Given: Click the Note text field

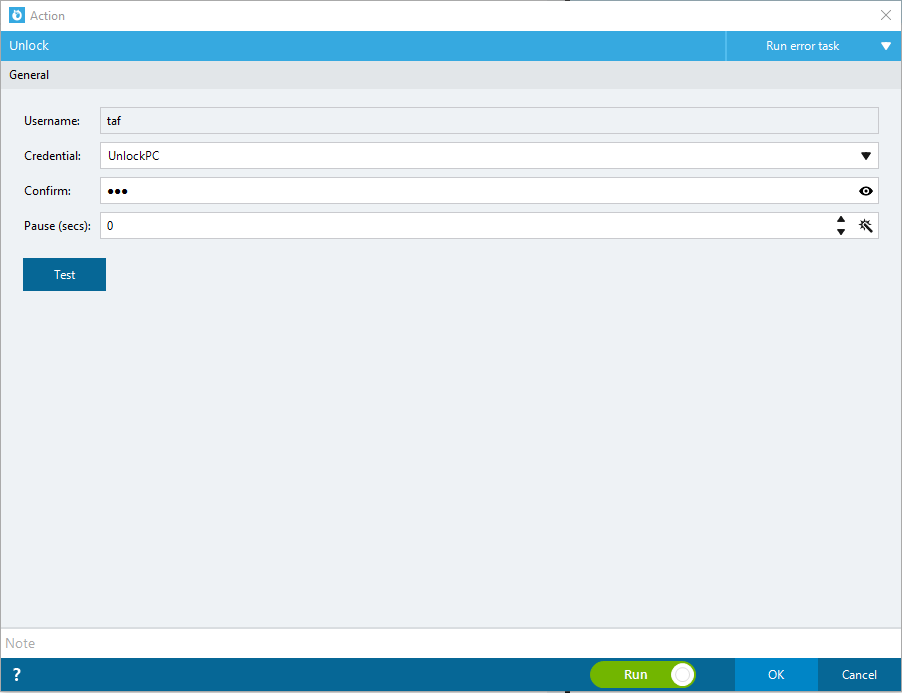Looking at the screenshot, I should pyautogui.click(x=451, y=643).
